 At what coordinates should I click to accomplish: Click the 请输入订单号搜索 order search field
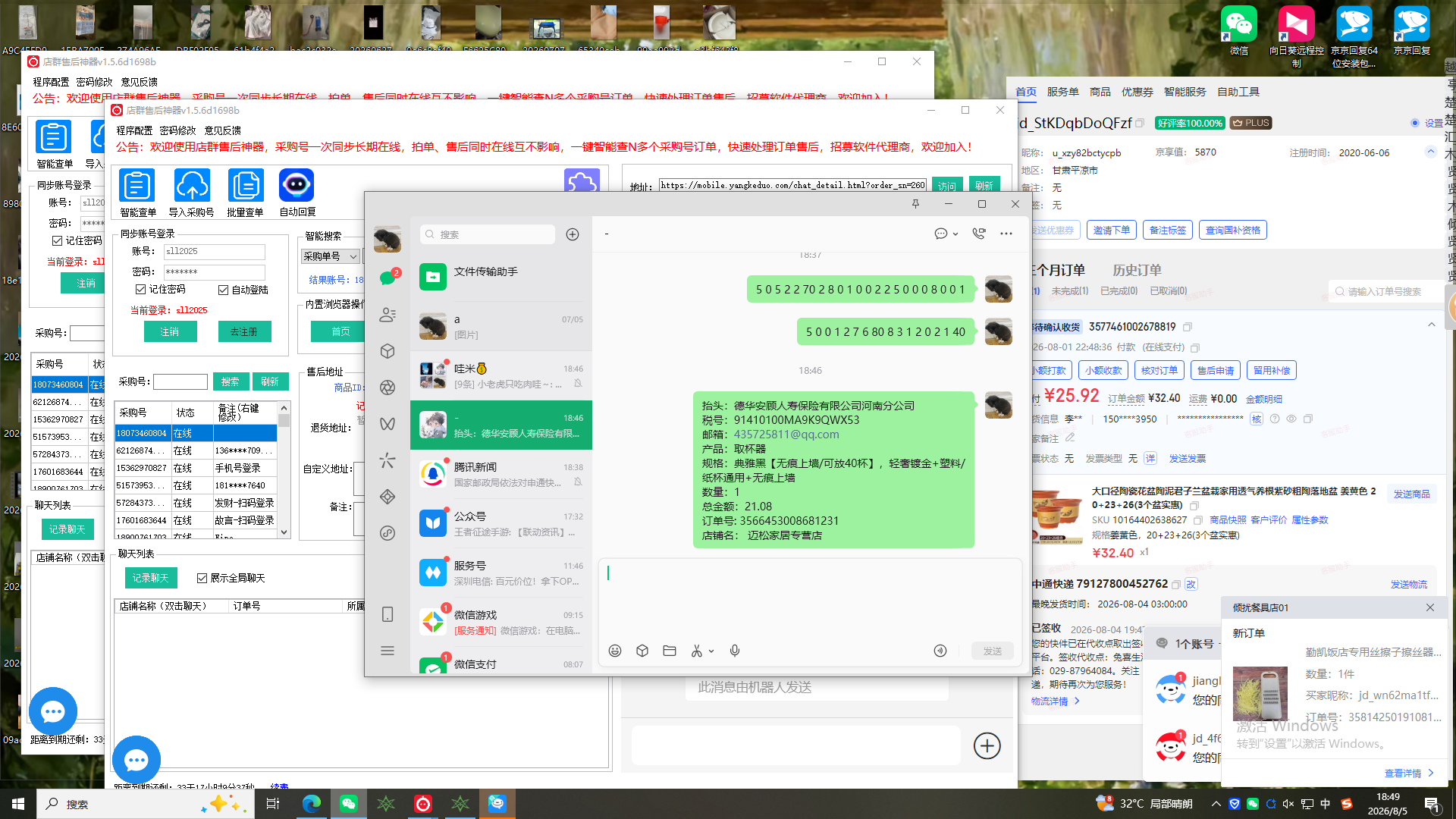pyautogui.click(x=1385, y=291)
